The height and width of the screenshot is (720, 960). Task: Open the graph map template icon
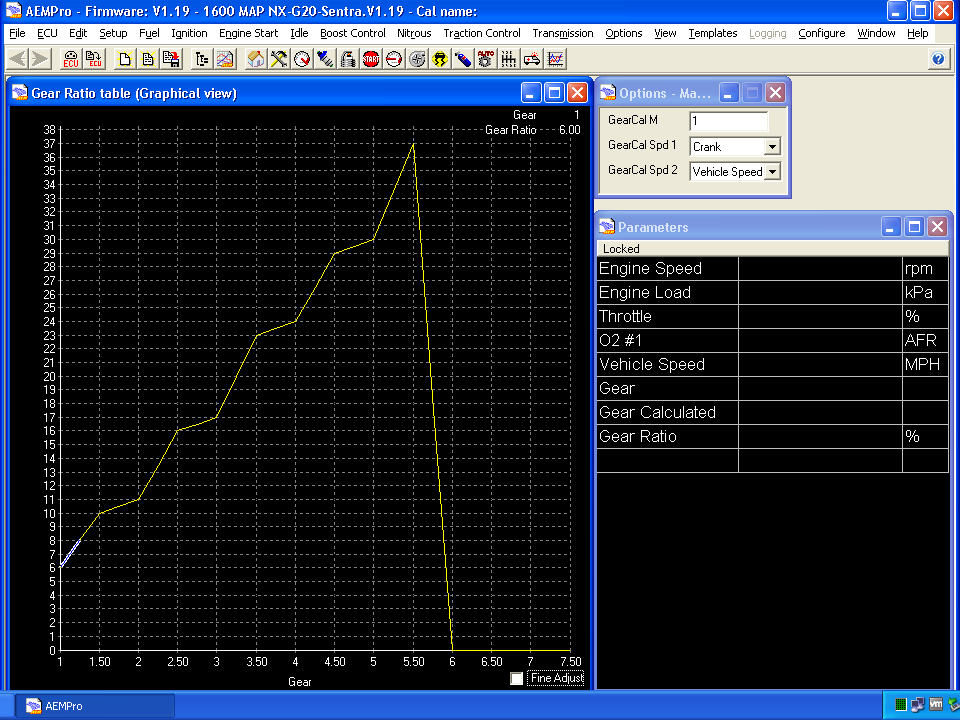[x=225, y=59]
